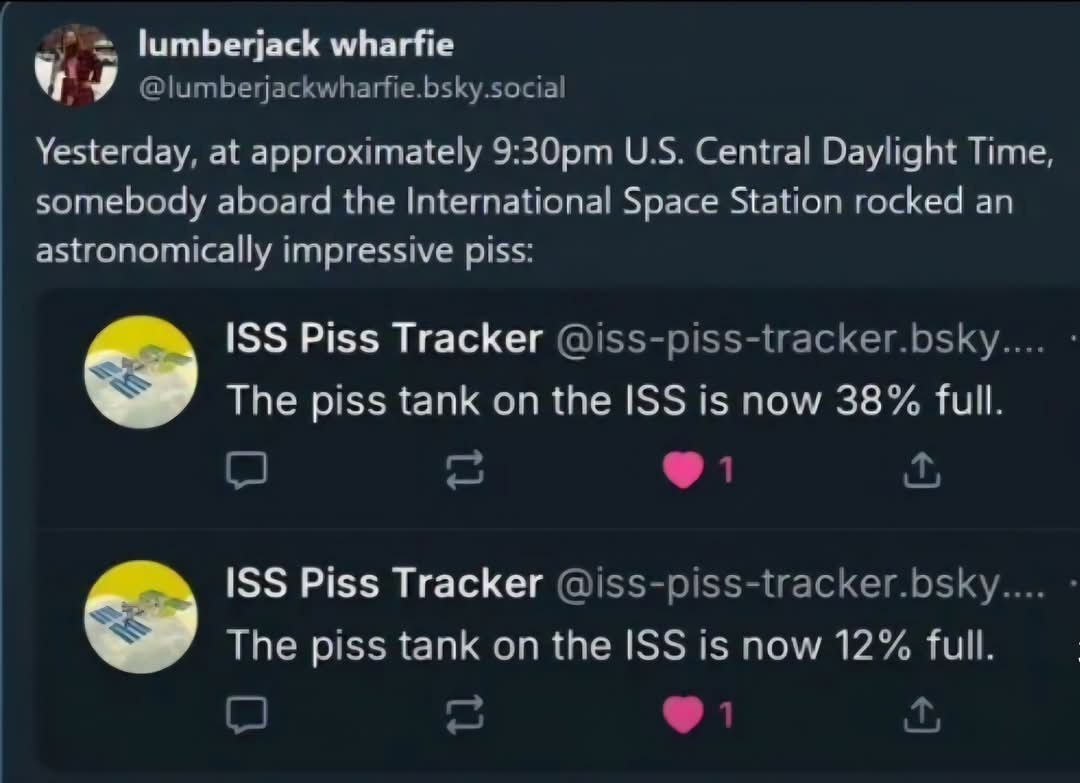
Task: Click ISS Piss Tracker avatar on 12% post
Action: click(140, 616)
